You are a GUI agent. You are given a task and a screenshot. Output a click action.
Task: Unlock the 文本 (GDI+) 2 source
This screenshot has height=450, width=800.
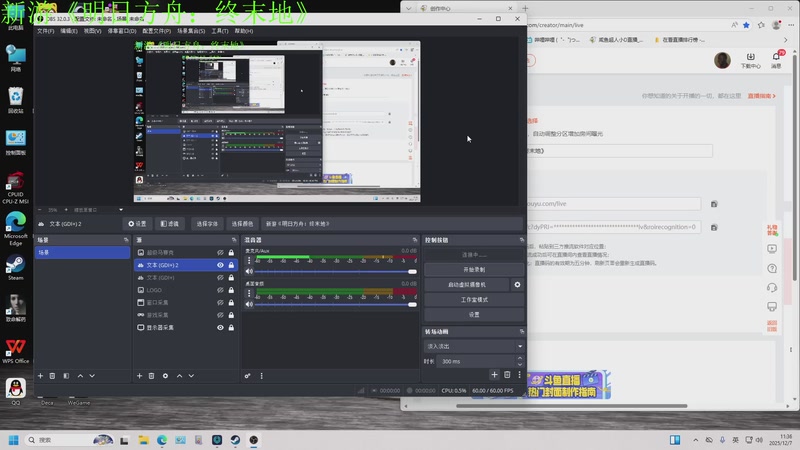(x=231, y=265)
